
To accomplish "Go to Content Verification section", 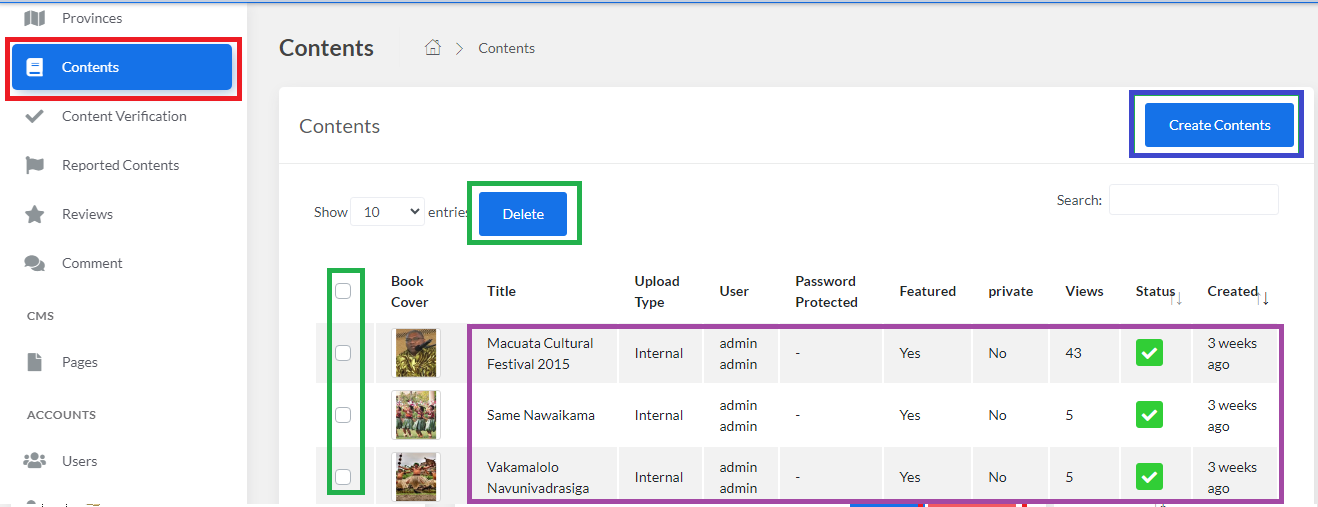I will click(x=122, y=116).
